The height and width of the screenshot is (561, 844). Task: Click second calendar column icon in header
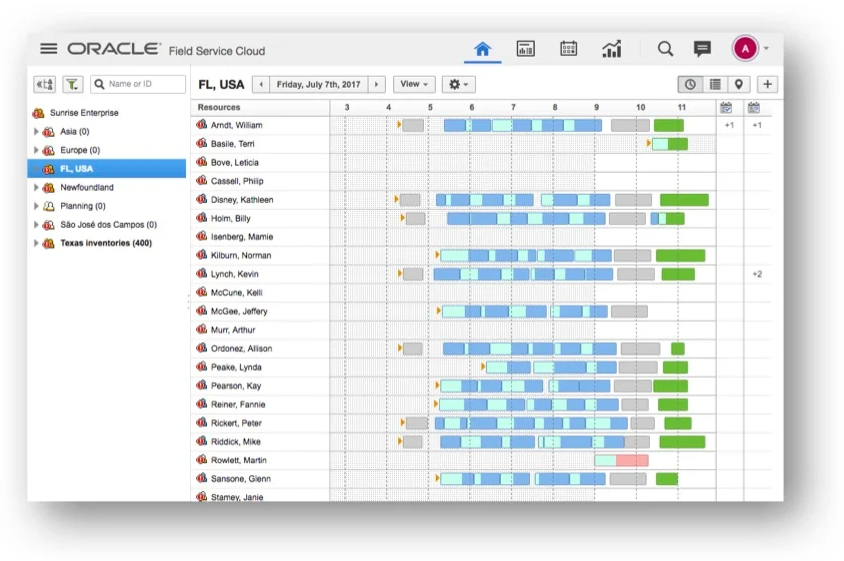754,108
